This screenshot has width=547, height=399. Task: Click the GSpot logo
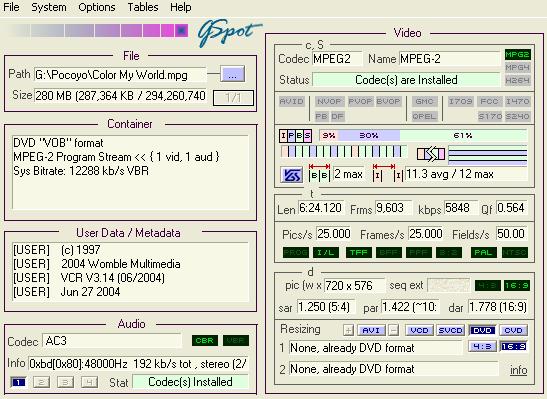(x=229, y=32)
